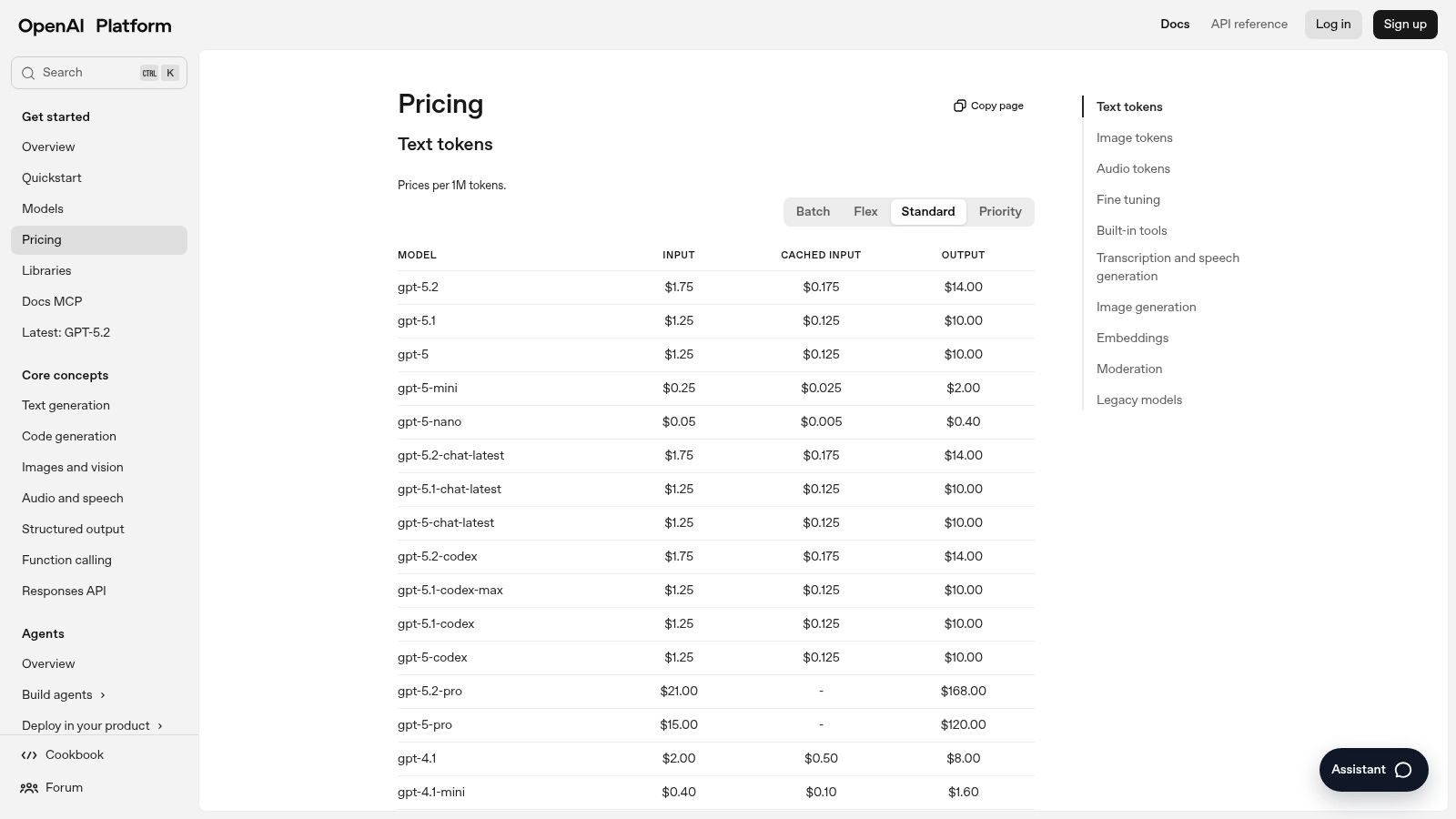The height and width of the screenshot is (819, 1456).
Task: Click the OpenAI Platform logo
Action: [x=94, y=25]
